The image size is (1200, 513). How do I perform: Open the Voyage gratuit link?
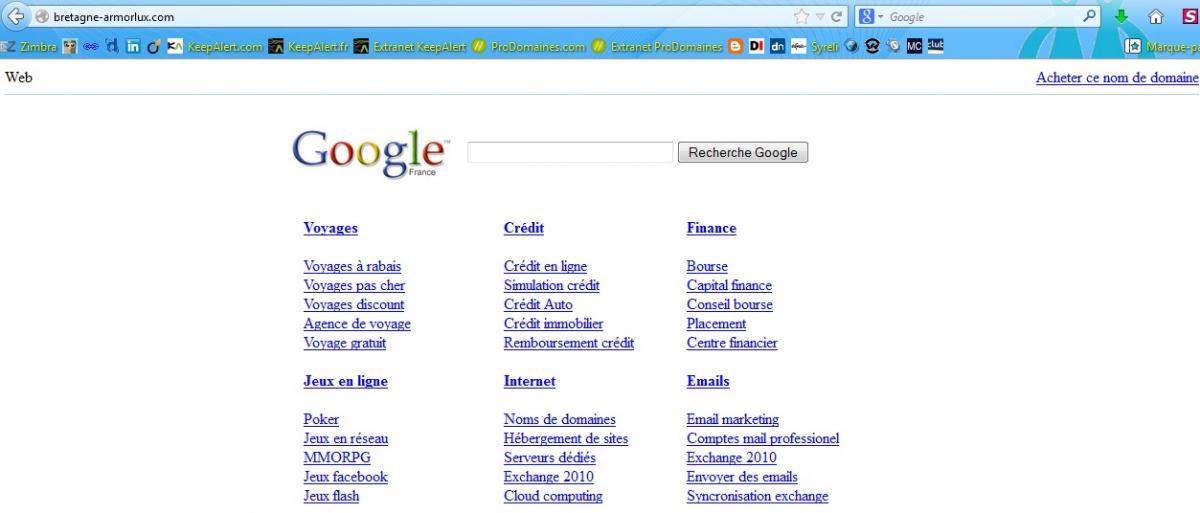(344, 342)
